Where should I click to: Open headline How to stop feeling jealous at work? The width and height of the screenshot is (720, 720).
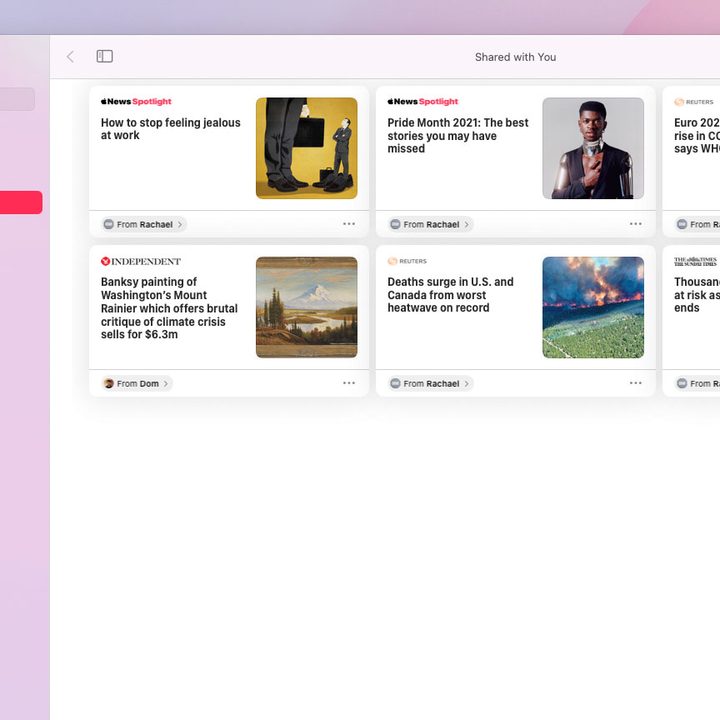tap(171, 129)
